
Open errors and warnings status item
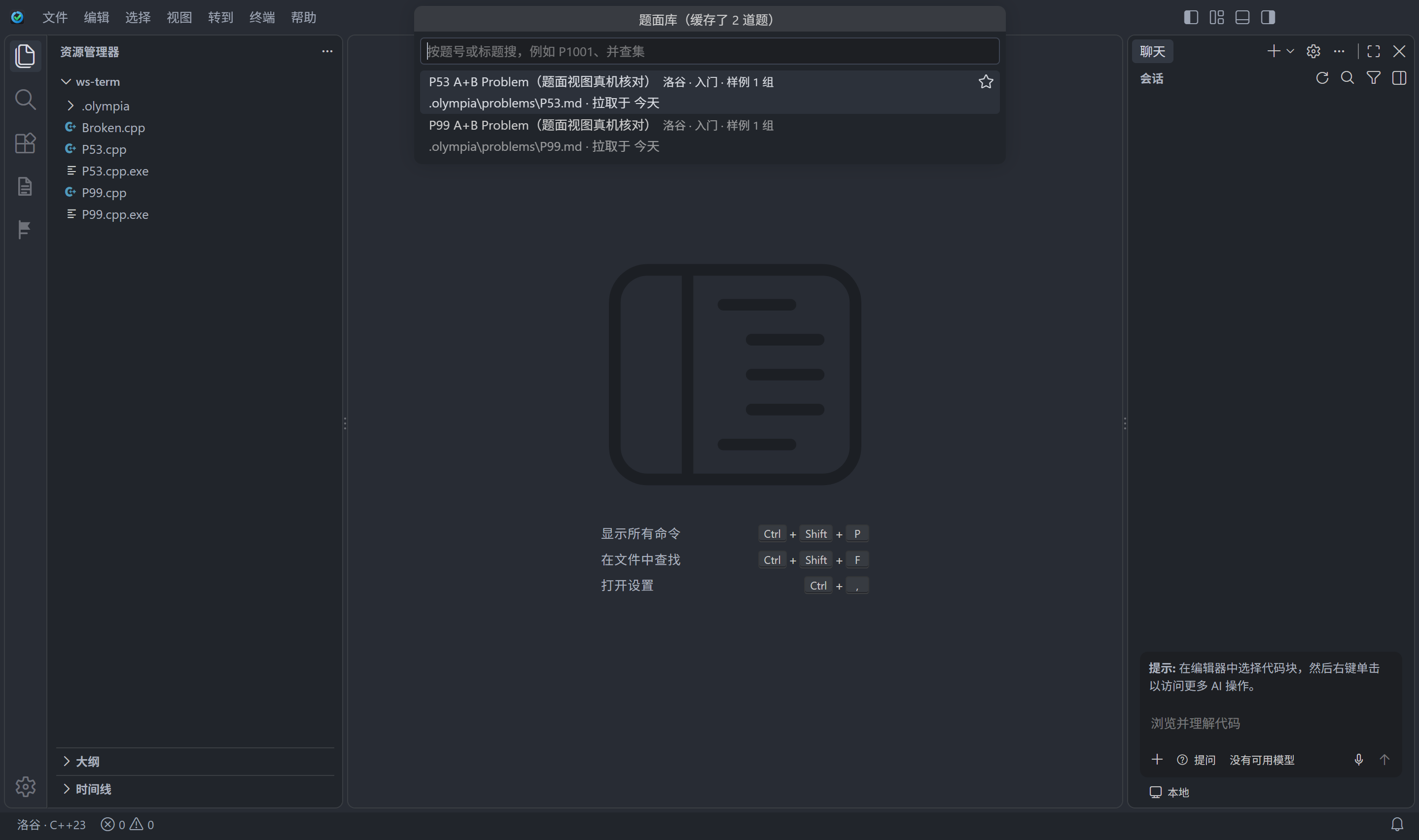click(127, 825)
